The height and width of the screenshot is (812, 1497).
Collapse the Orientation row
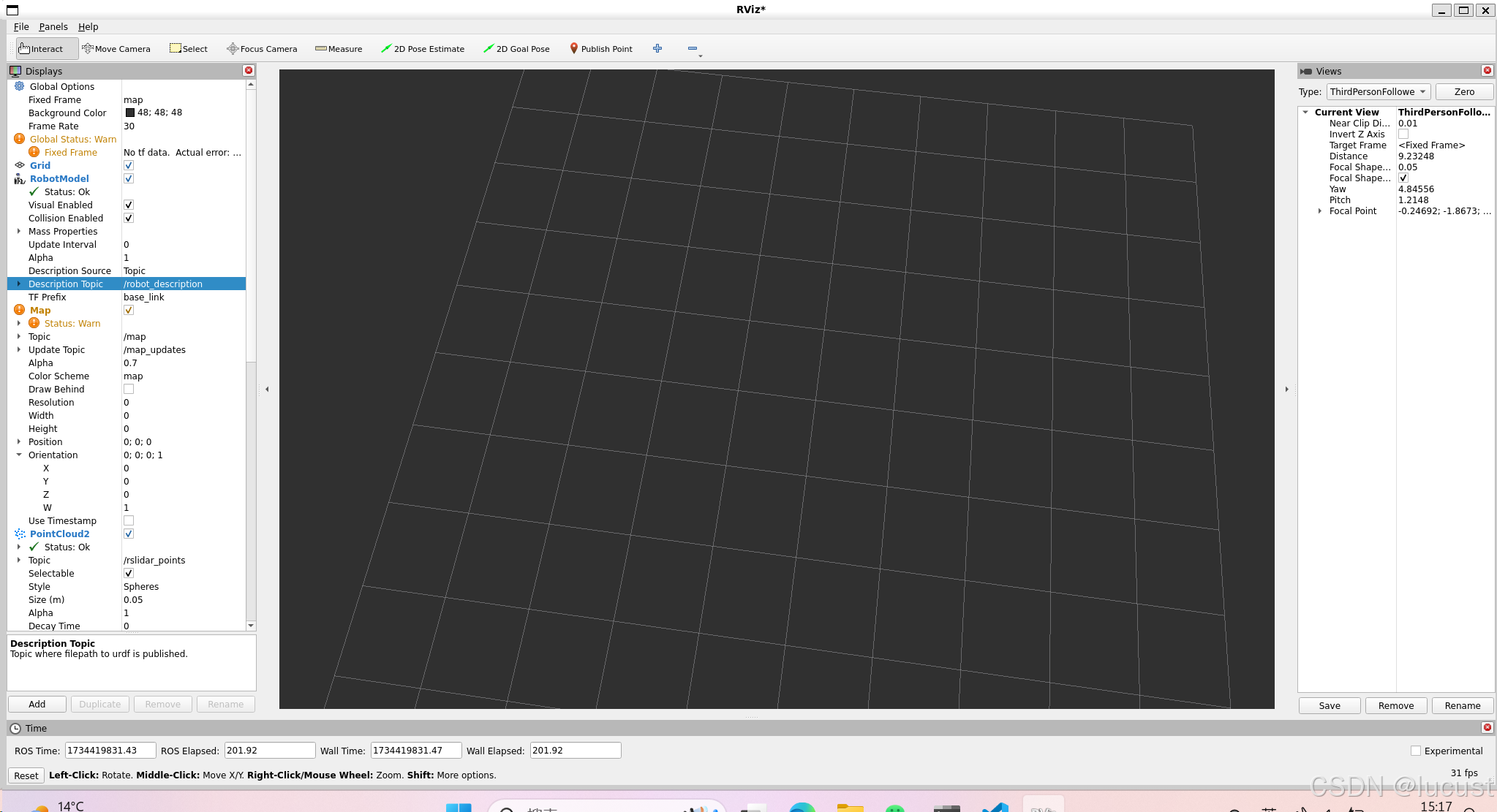[x=19, y=455]
